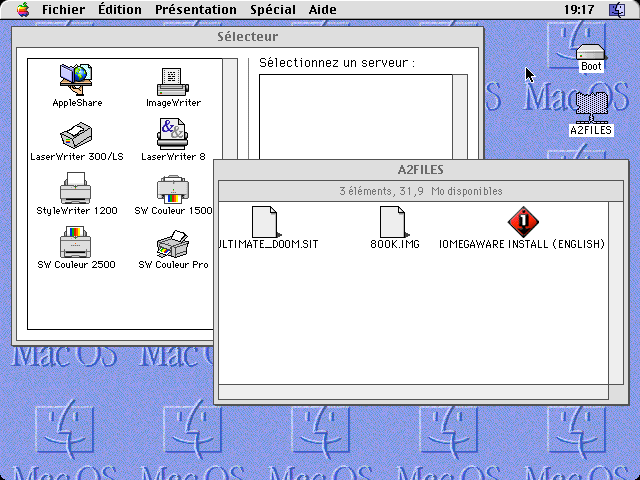
Task: Click the LaserWriter 8 name label
Action: [173, 157]
